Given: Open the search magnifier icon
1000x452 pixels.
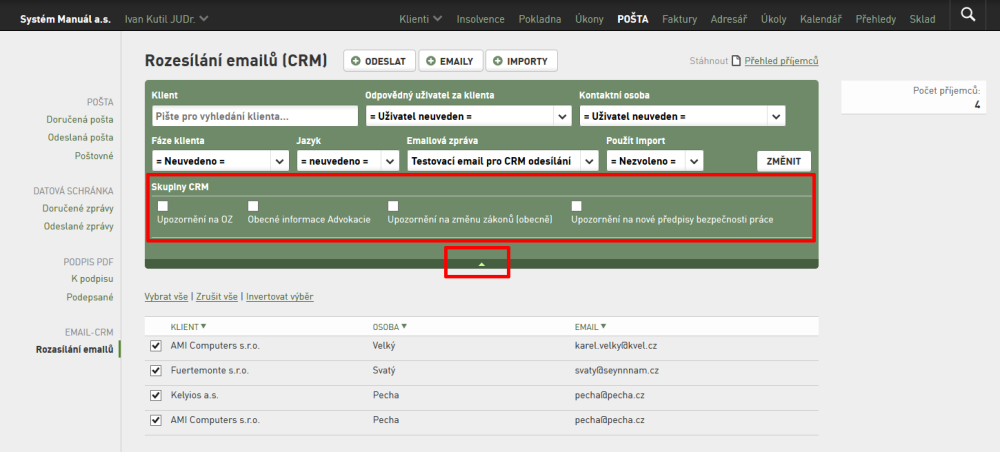Looking at the screenshot, I should click(967, 14).
